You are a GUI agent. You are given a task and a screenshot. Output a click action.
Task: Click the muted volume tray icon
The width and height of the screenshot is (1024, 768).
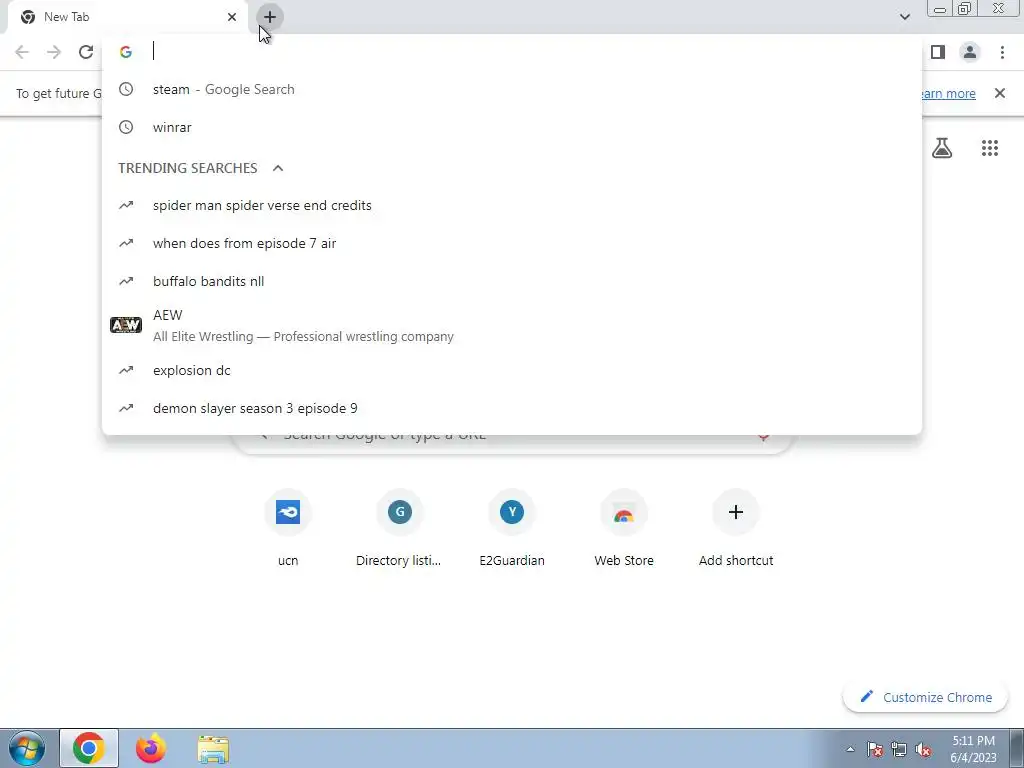(923, 749)
